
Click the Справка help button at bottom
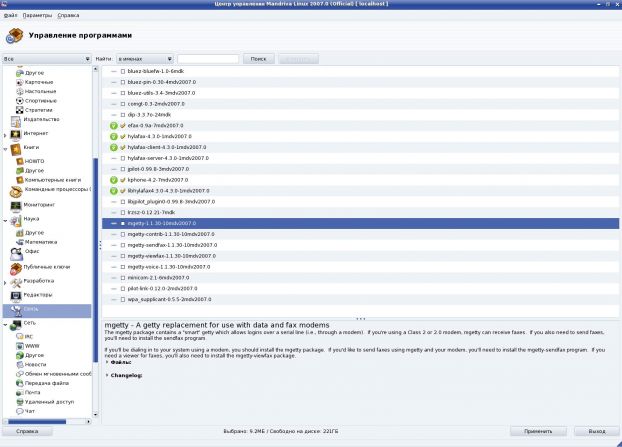pyautogui.click(x=27, y=431)
